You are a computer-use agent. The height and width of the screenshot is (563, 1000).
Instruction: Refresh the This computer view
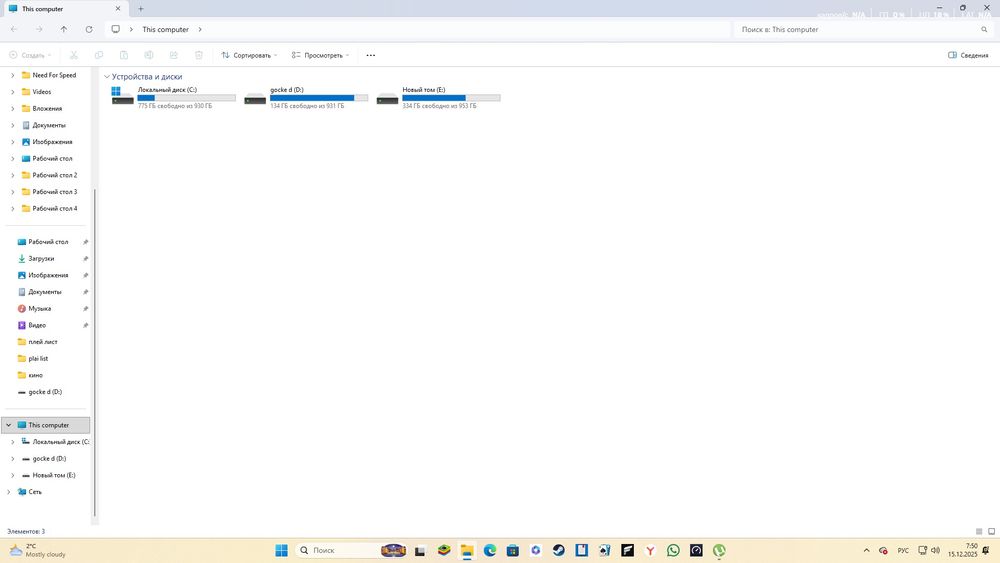pyautogui.click(x=89, y=29)
